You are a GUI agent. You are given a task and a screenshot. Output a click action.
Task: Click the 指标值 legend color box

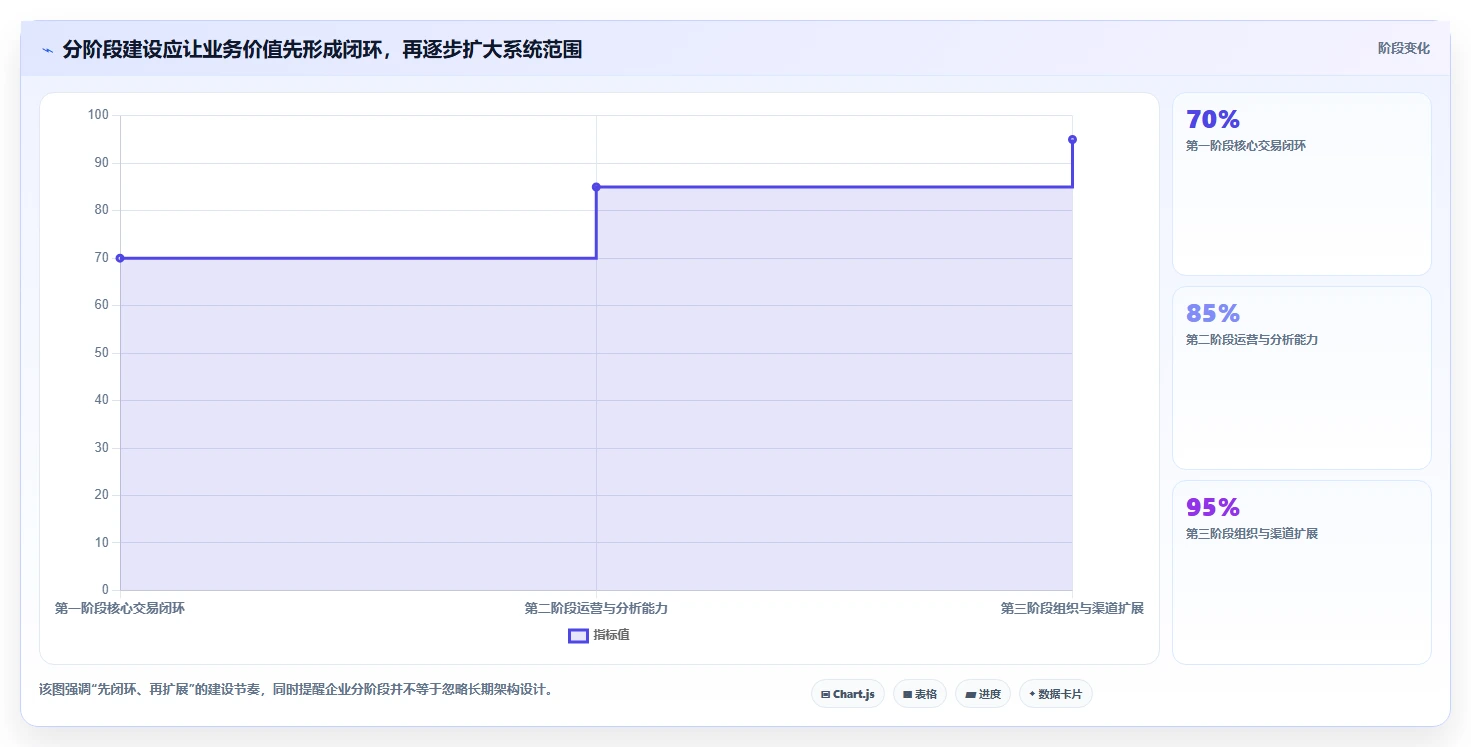578,635
